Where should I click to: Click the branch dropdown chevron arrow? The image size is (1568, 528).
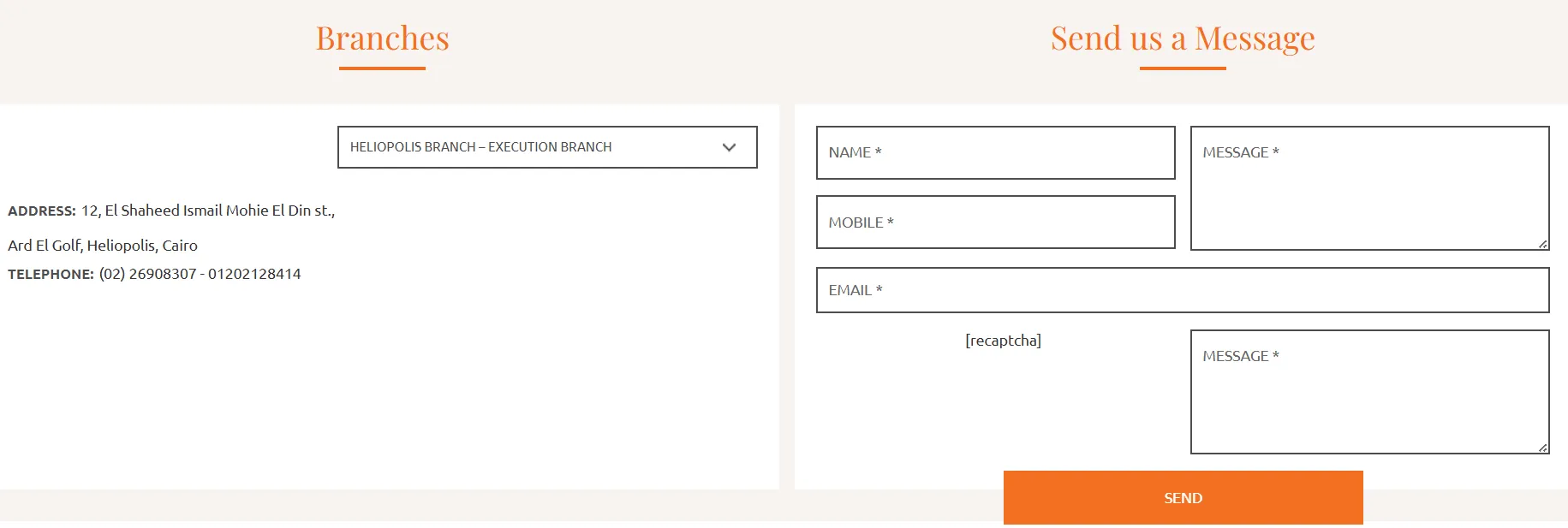(x=729, y=147)
